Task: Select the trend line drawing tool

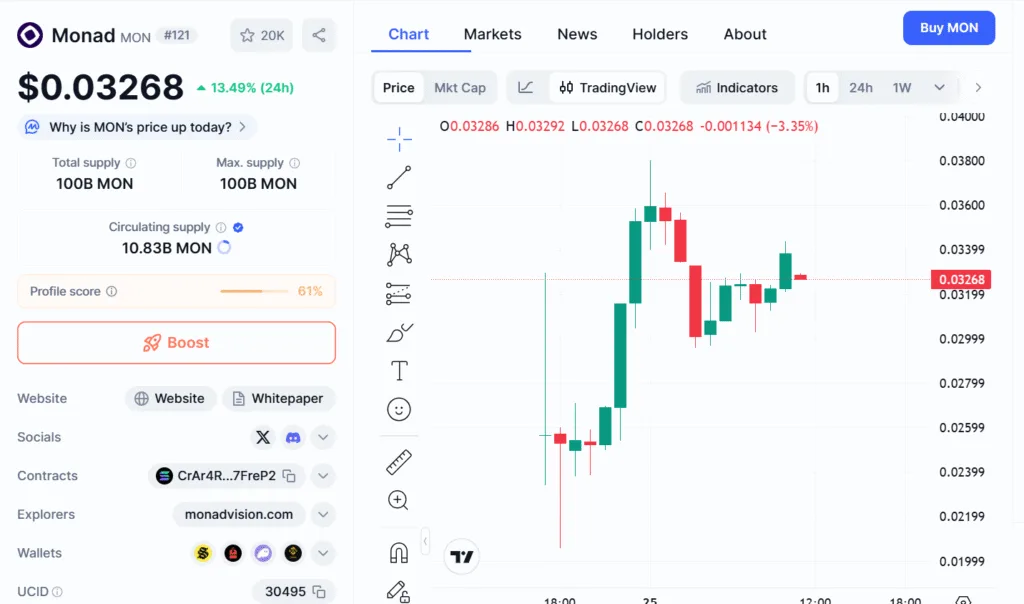Action: click(399, 177)
